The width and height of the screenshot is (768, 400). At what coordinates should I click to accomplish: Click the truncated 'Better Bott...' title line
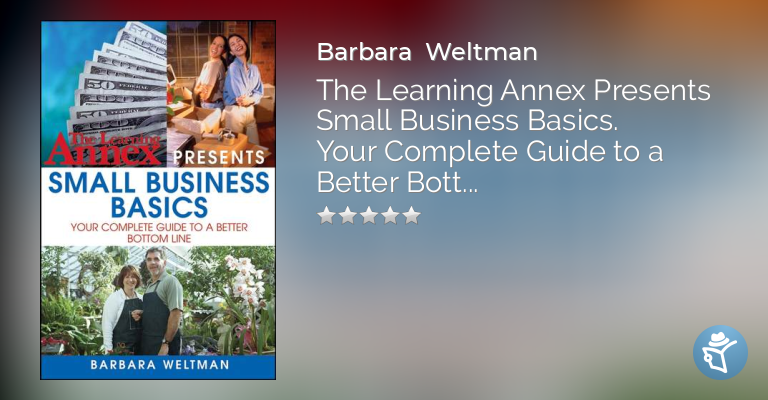coord(397,182)
